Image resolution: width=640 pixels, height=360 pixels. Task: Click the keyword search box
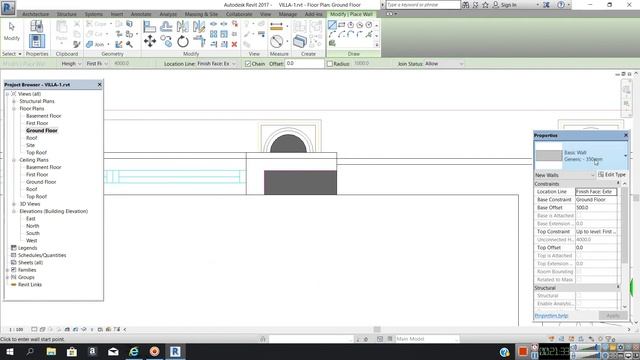click(422, 5)
